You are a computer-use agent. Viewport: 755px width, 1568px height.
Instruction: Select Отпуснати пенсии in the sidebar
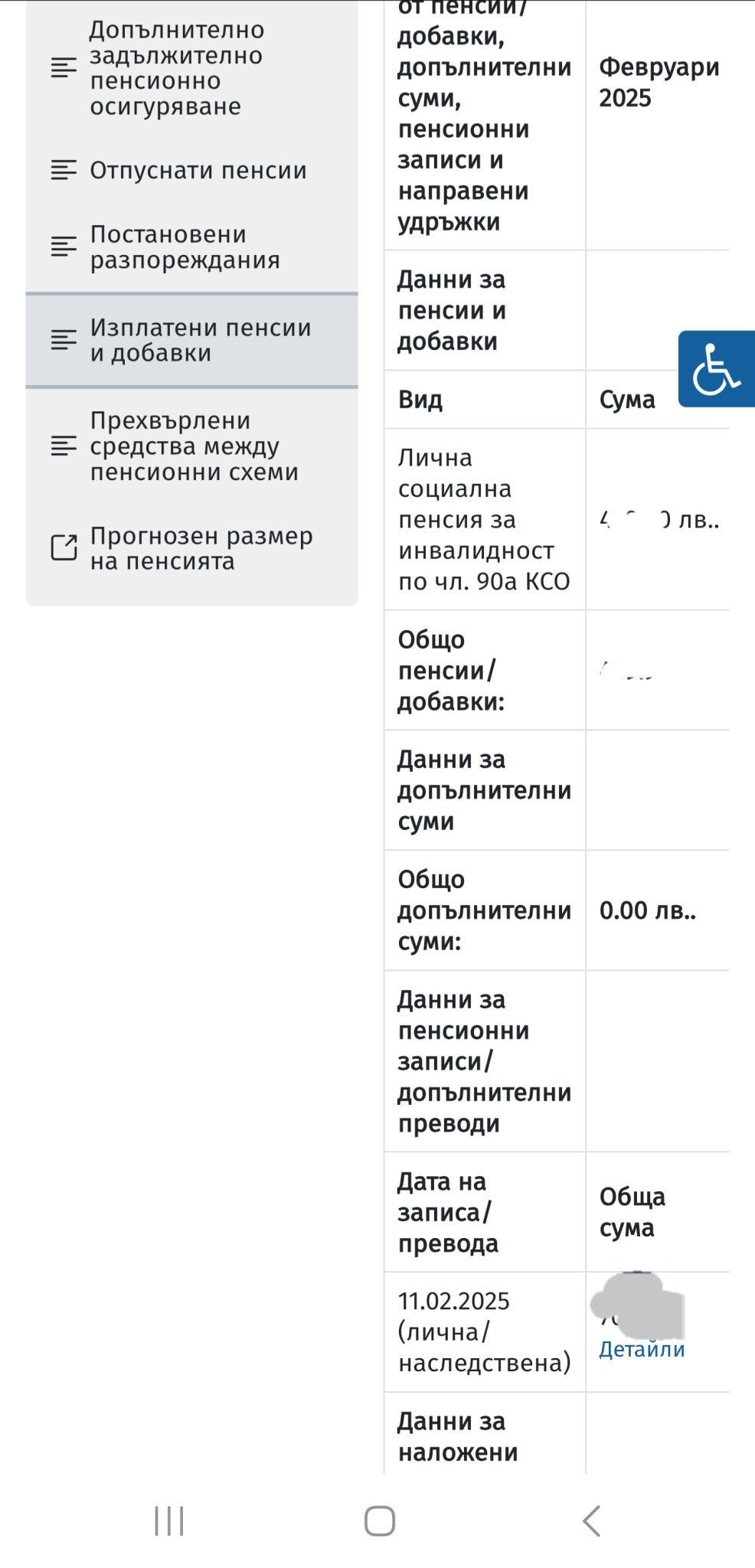point(198,170)
